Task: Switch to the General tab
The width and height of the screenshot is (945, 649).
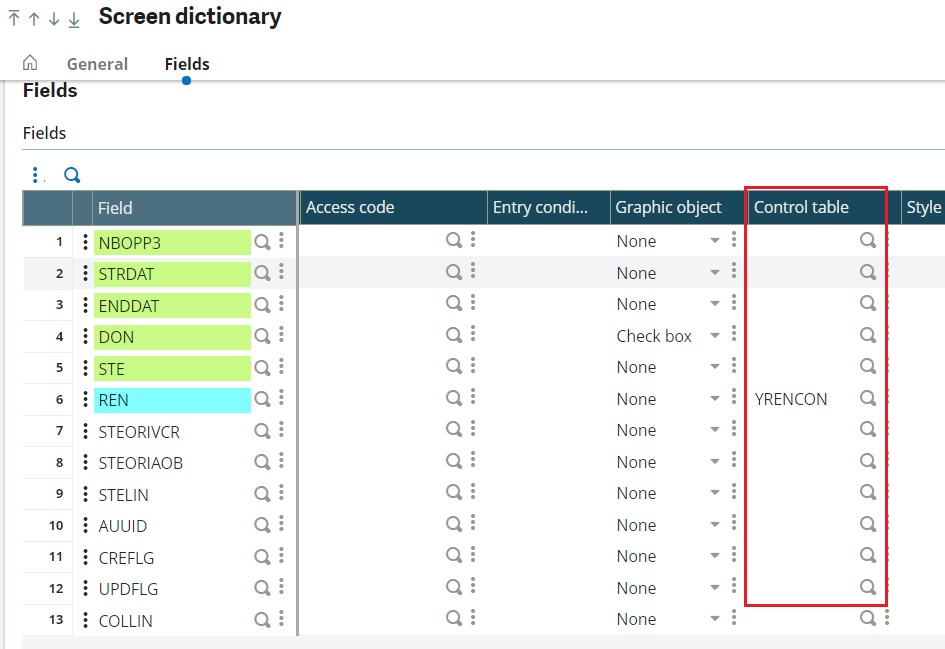Action: tap(97, 64)
